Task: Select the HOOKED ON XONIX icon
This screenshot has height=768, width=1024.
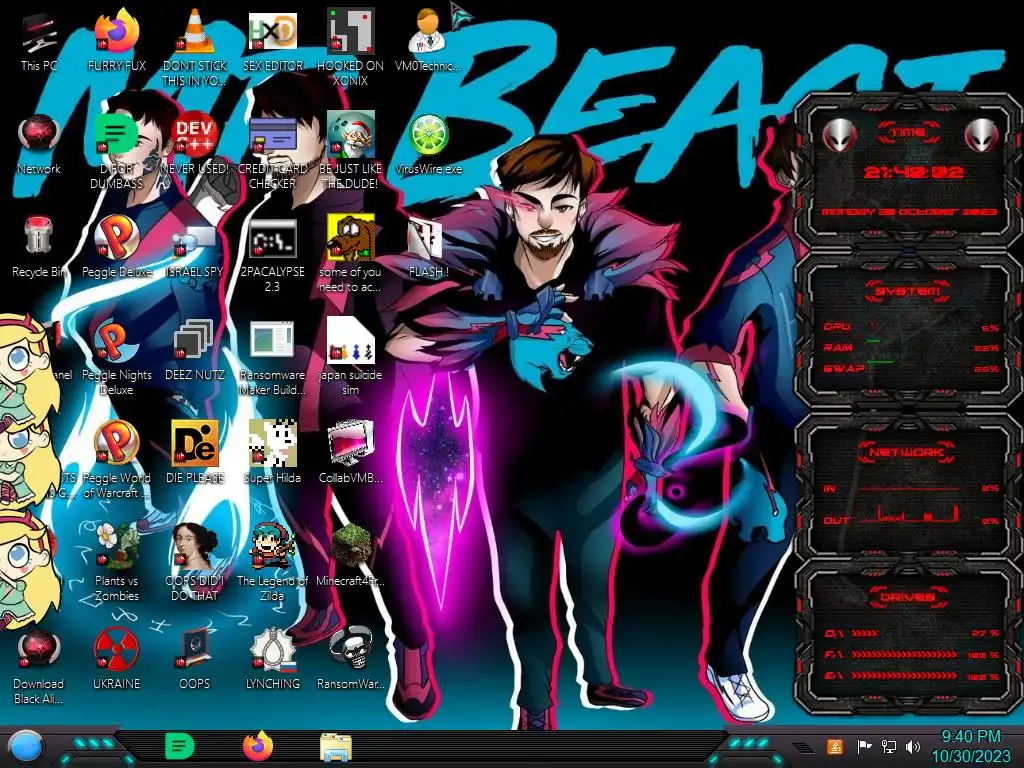Action: (351, 49)
